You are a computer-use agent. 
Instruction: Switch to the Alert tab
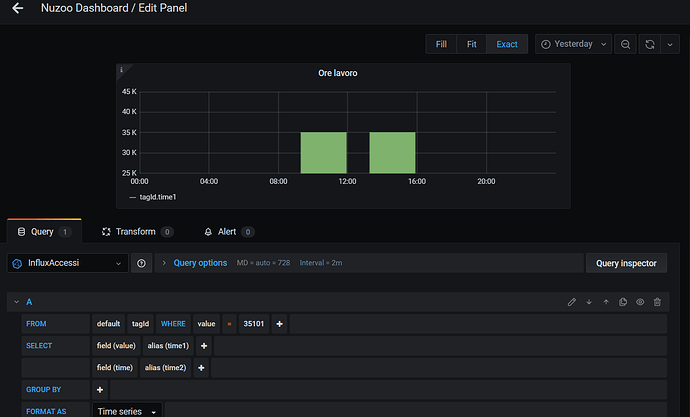[229, 231]
